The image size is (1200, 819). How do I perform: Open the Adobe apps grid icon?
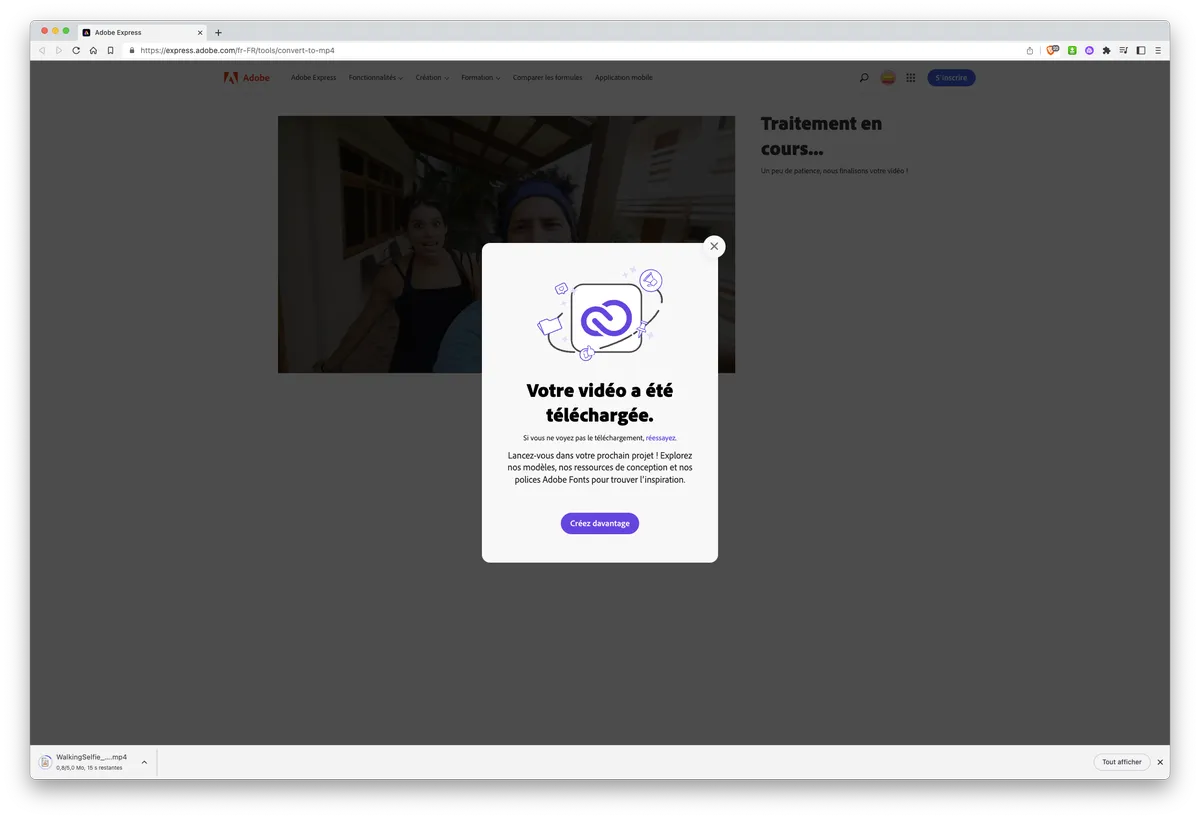[910, 78]
